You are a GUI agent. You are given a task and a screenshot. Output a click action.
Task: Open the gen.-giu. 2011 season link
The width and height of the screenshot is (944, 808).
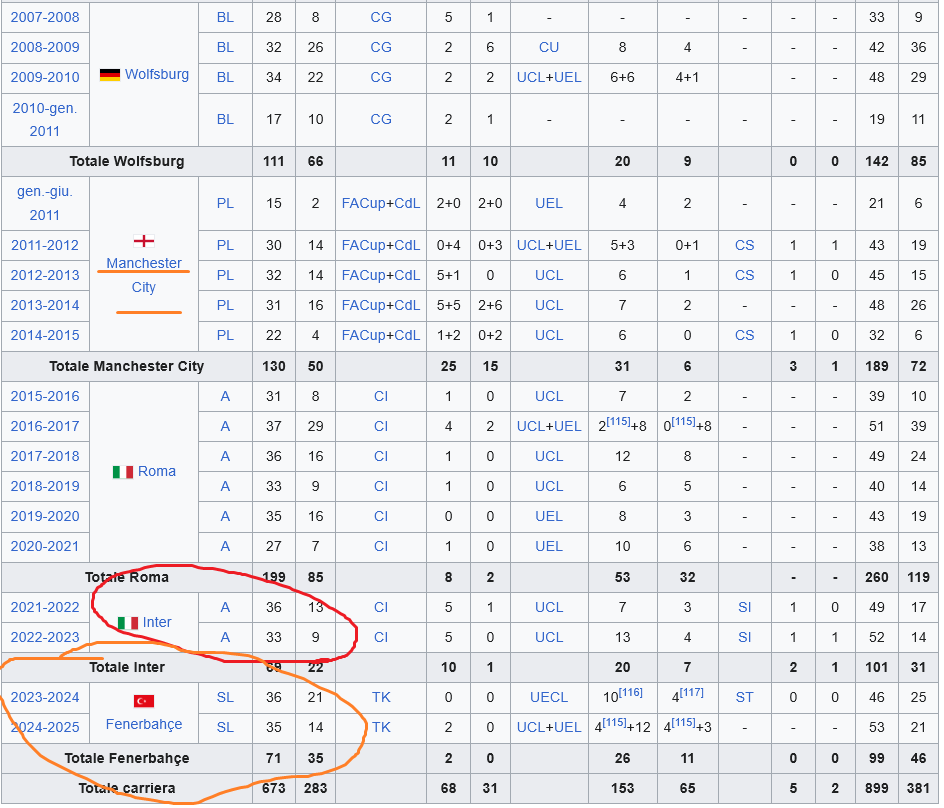click(45, 204)
